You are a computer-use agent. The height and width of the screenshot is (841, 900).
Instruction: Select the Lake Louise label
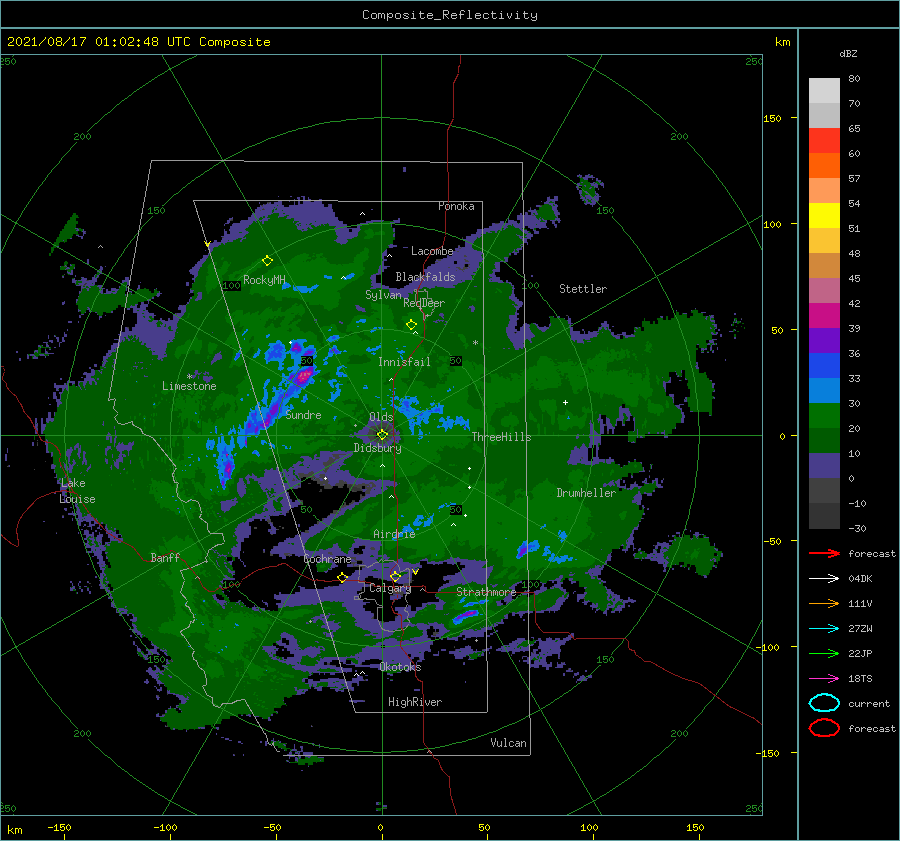[x=77, y=491]
